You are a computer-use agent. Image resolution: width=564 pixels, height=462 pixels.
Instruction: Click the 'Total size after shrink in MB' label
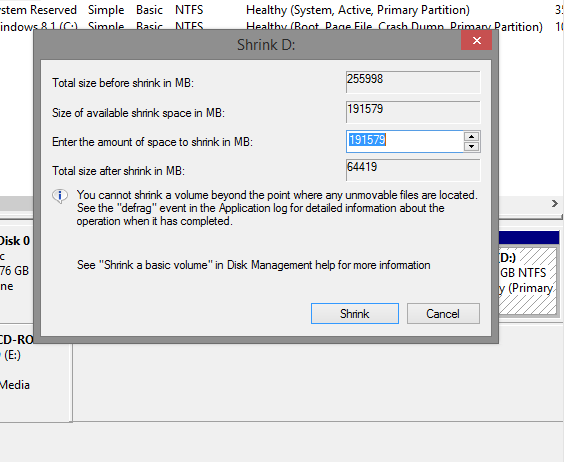[118, 171]
